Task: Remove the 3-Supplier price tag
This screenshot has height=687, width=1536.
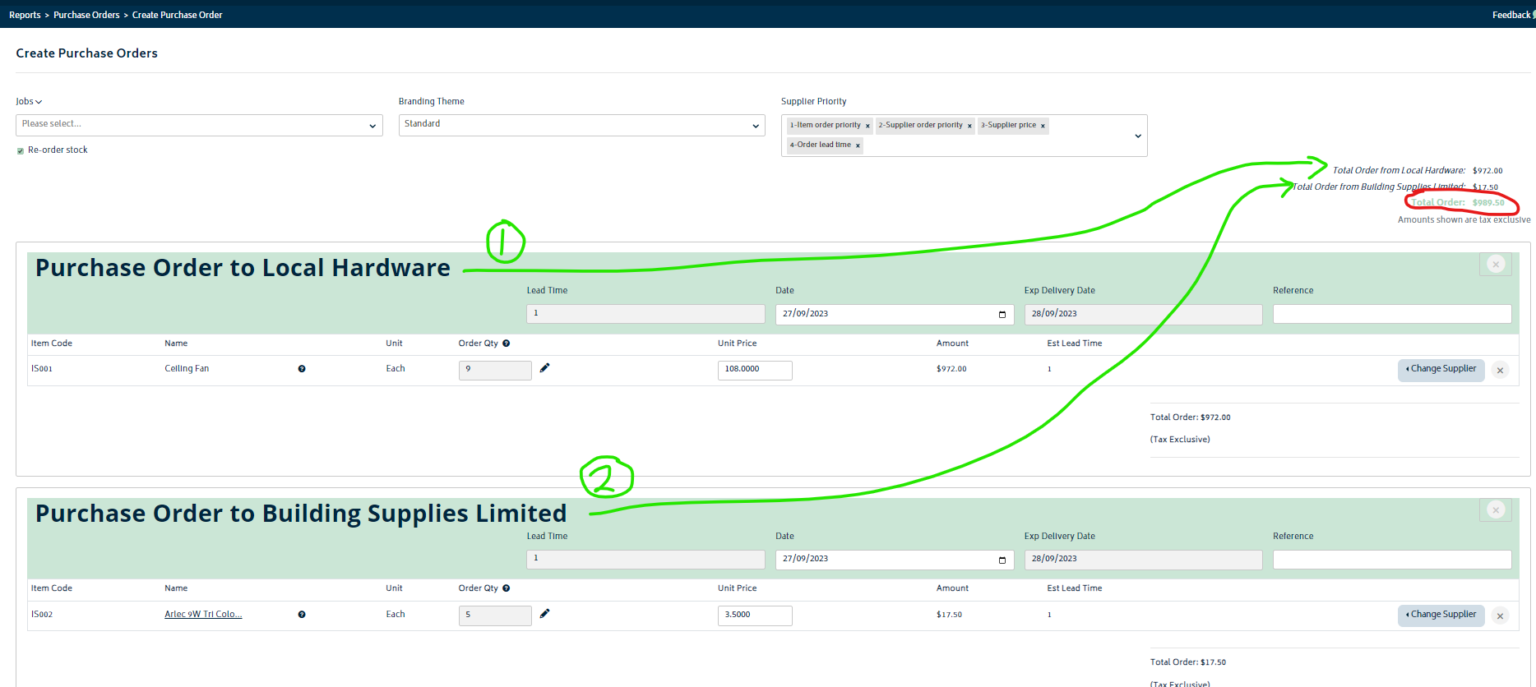Action: click(1042, 125)
